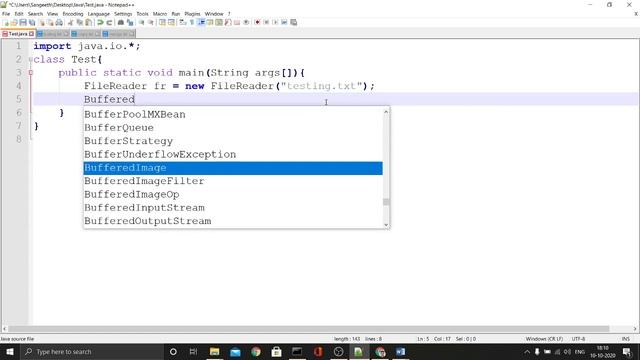The width and height of the screenshot is (640, 360).
Task: Open the File menu
Action: [x=6, y=14]
